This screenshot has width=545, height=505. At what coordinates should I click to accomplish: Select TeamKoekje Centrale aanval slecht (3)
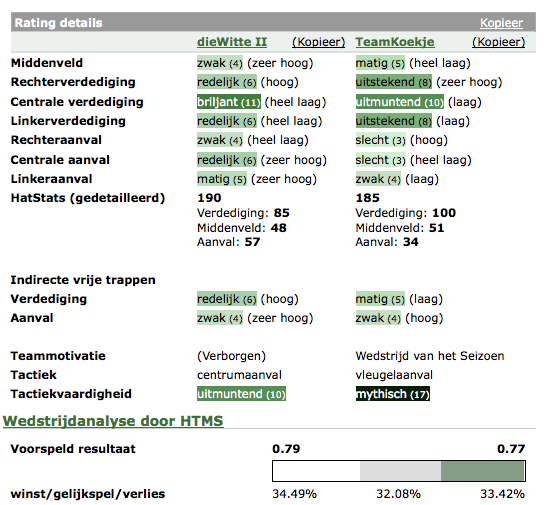[x=381, y=160]
